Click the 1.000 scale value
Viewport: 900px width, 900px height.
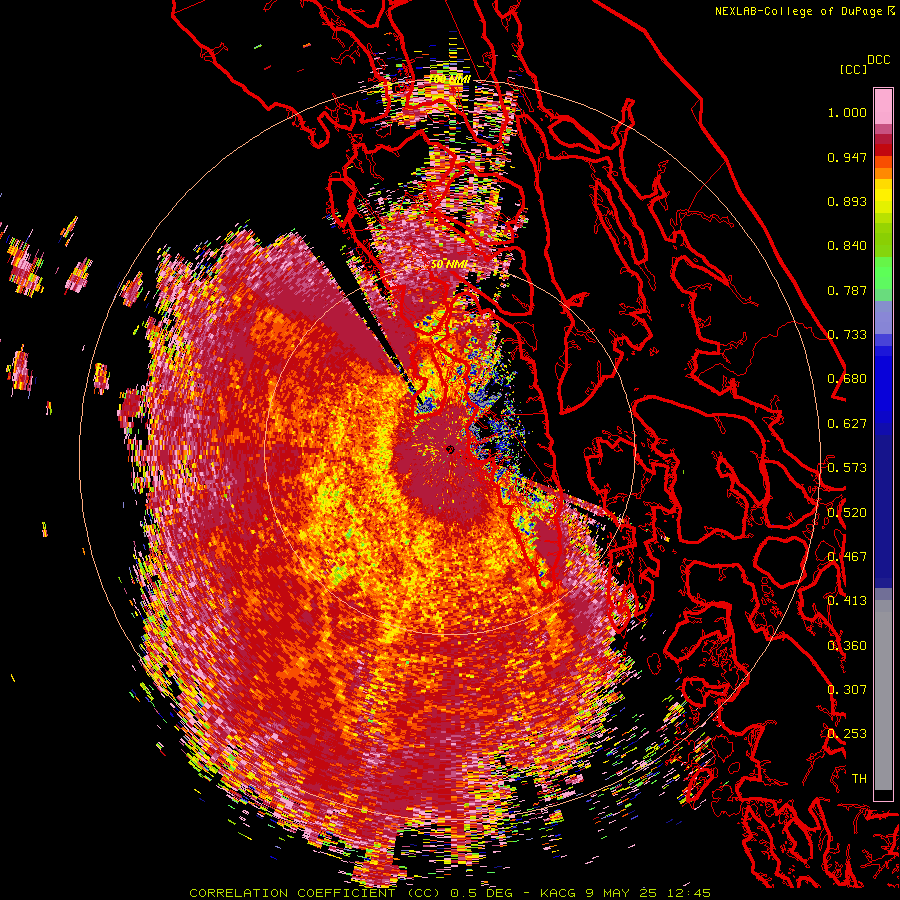[x=847, y=112]
